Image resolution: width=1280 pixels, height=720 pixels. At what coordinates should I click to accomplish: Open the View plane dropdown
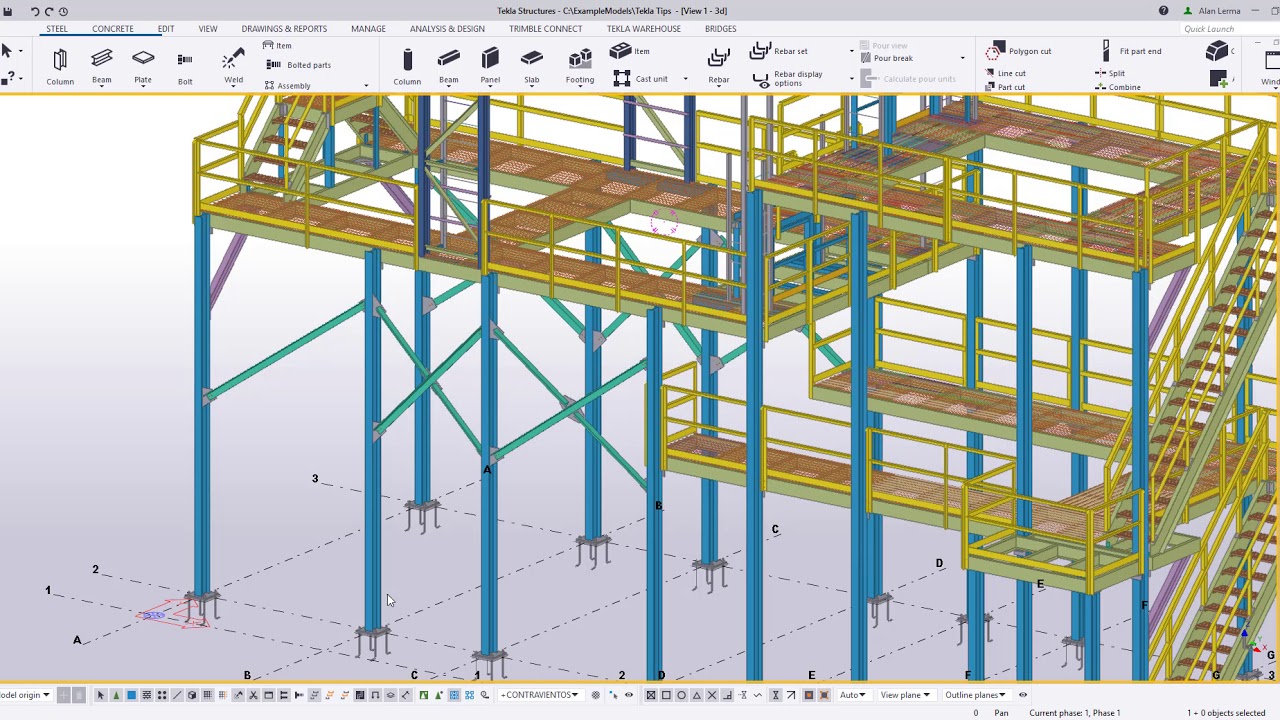[x=905, y=695]
